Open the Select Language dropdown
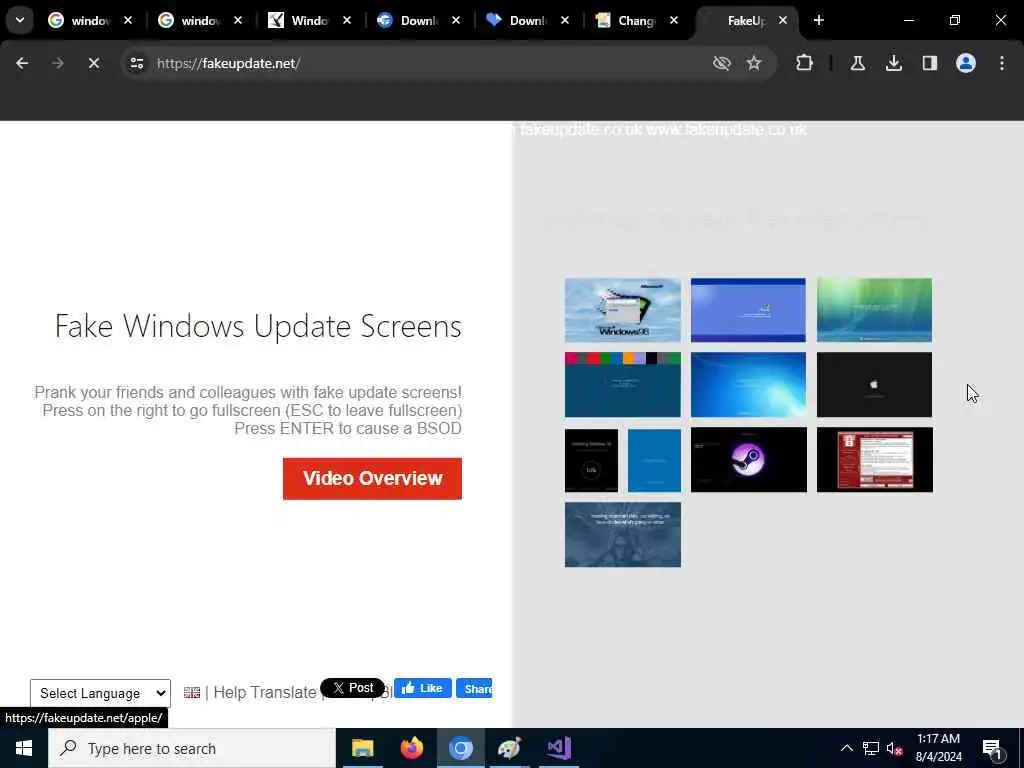Screen dimensions: 1024x768 pos(101,693)
